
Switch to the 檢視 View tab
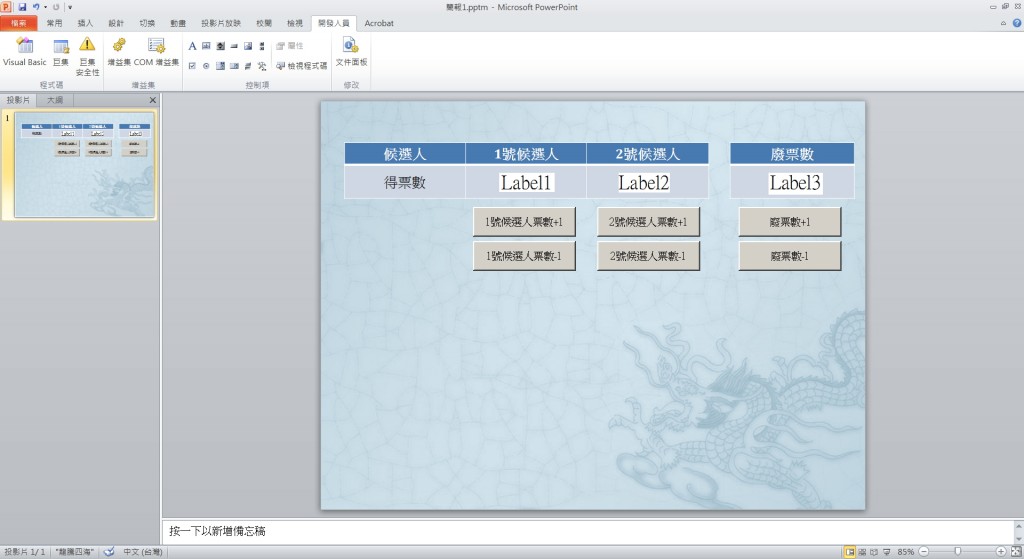point(295,23)
